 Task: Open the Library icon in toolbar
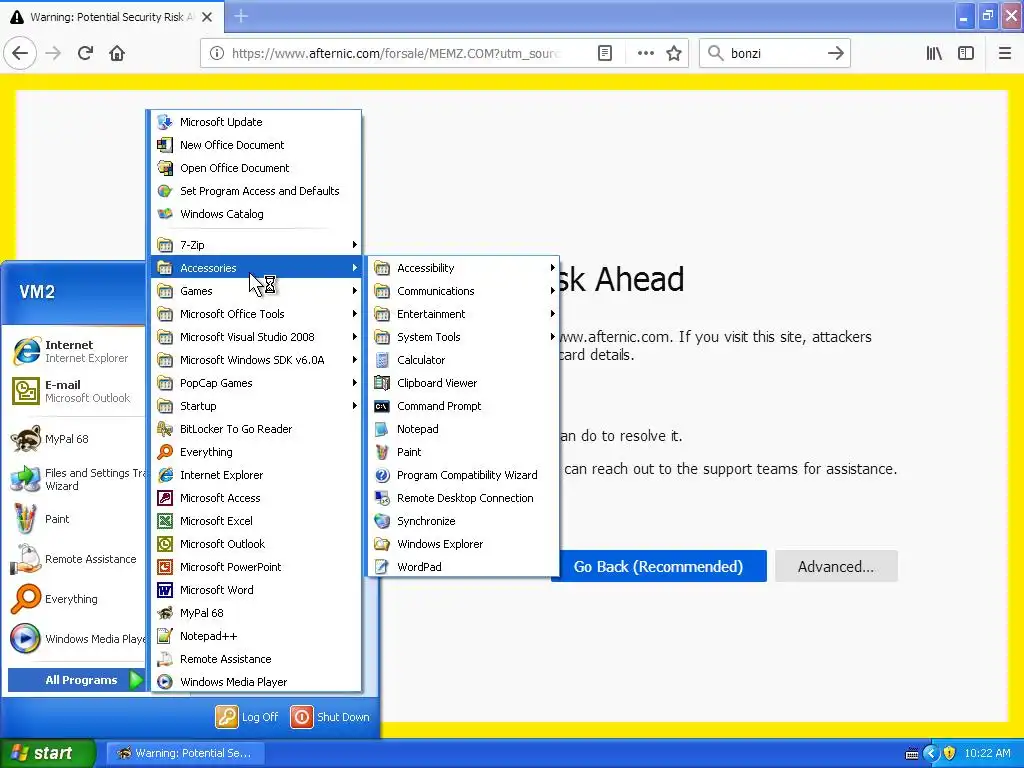click(x=934, y=54)
